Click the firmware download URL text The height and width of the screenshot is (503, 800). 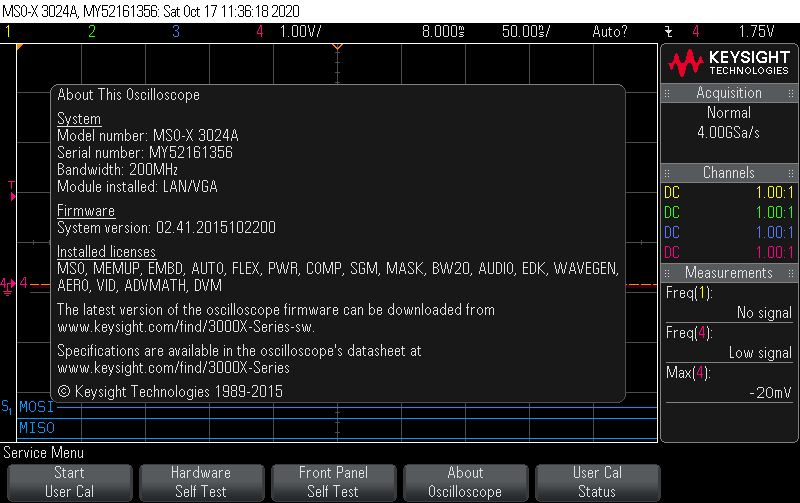click(186, 327)
